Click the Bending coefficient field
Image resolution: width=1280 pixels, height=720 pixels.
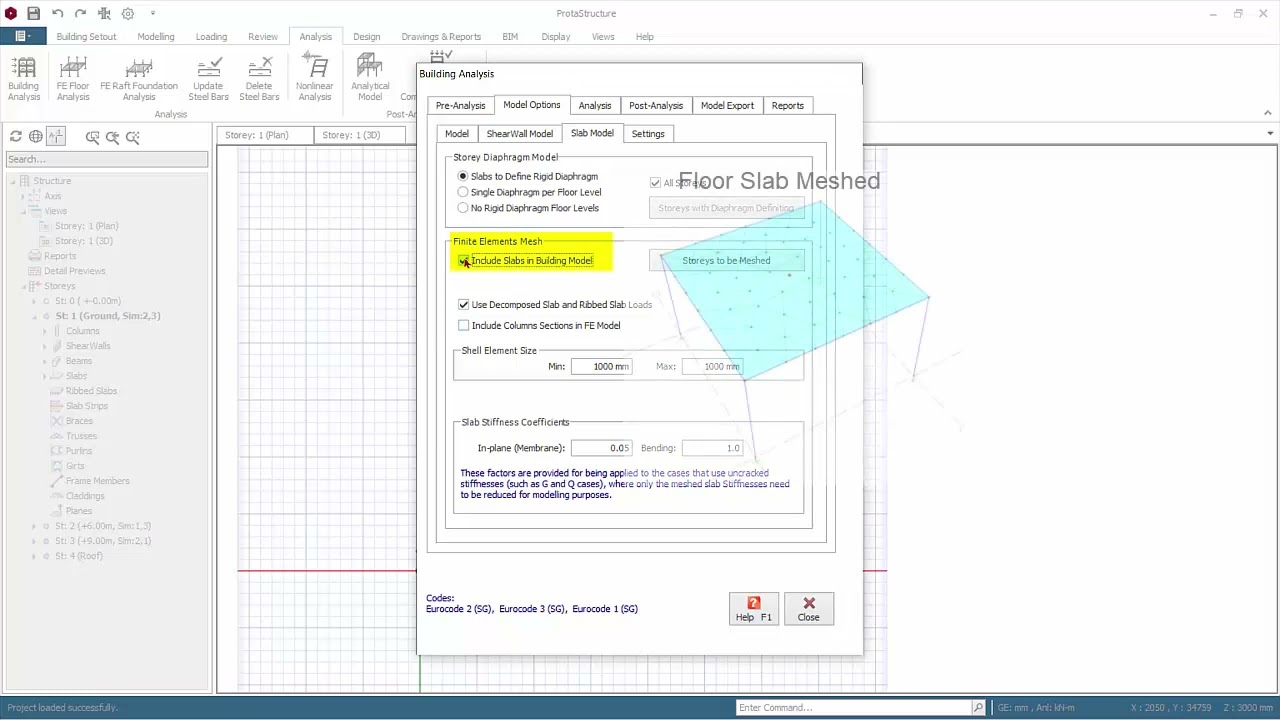(x=713, y=448)
